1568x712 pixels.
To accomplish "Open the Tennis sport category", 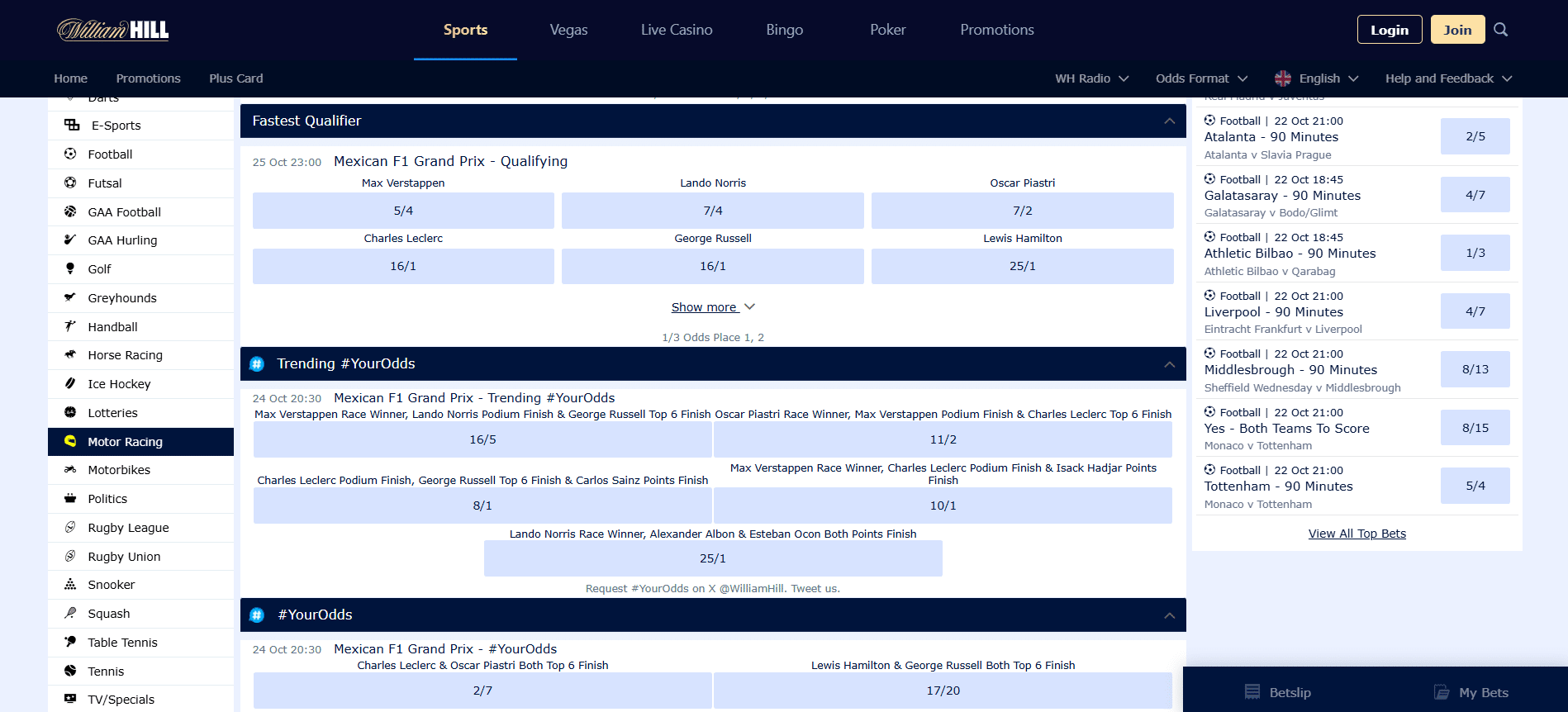I will pos(106,672).
